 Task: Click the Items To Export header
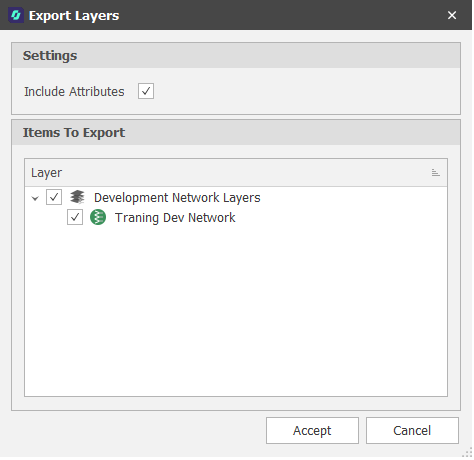coord(236,133)
